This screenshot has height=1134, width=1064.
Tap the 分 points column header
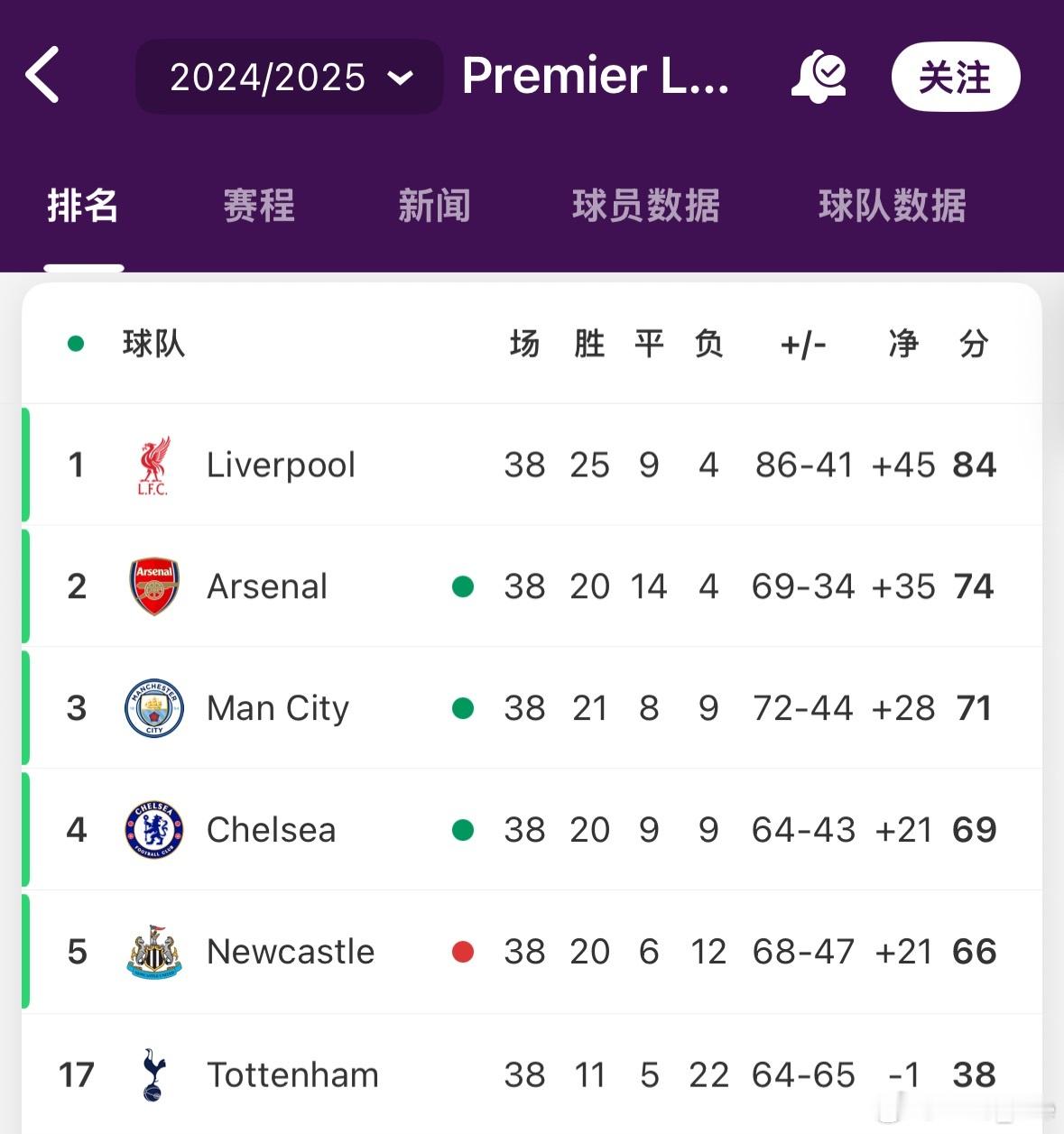tap(974, 344)
